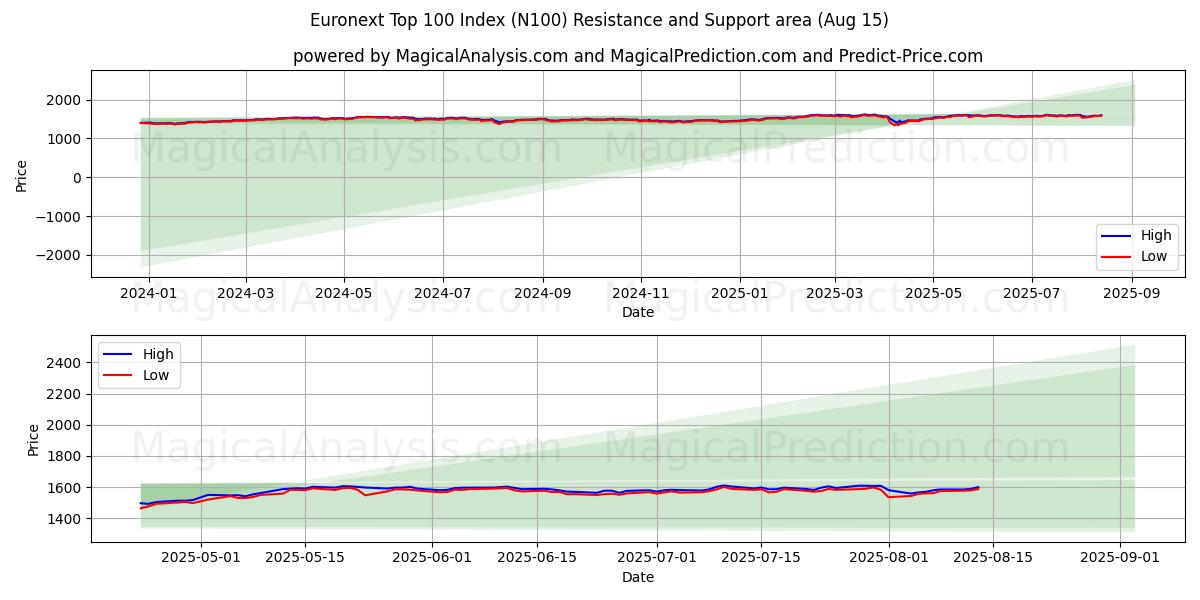
Task: Click the bottom chart x-axis label '2025-08-01'
Action: coord(889,559)
